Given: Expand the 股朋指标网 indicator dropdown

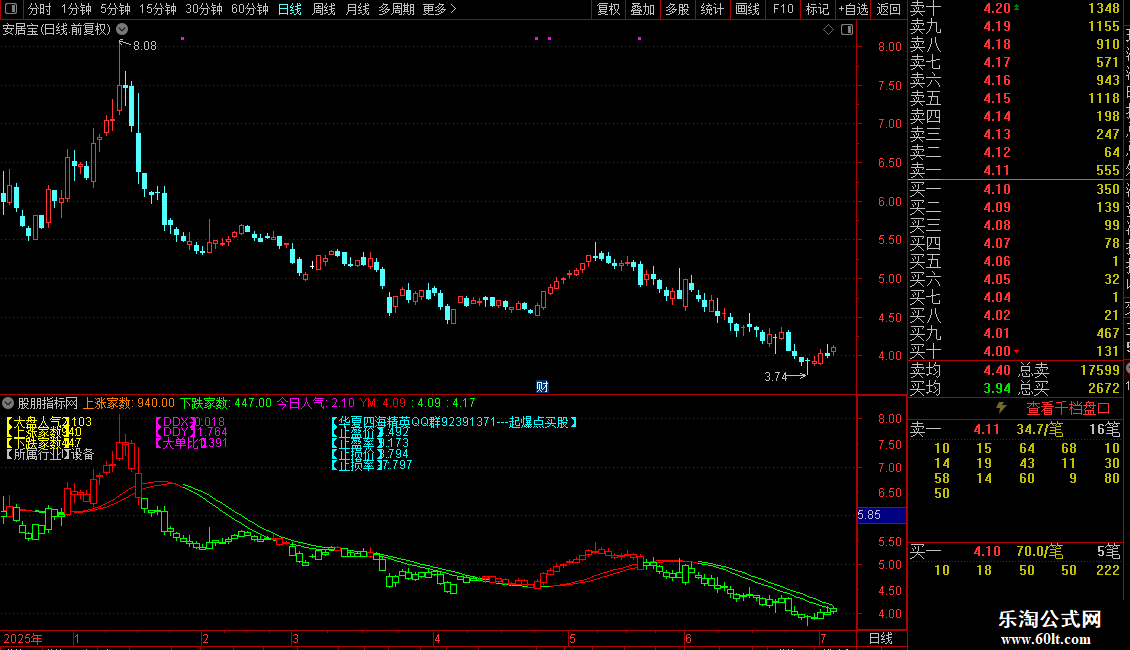Looking at the screenshot, I should [8, 403].
